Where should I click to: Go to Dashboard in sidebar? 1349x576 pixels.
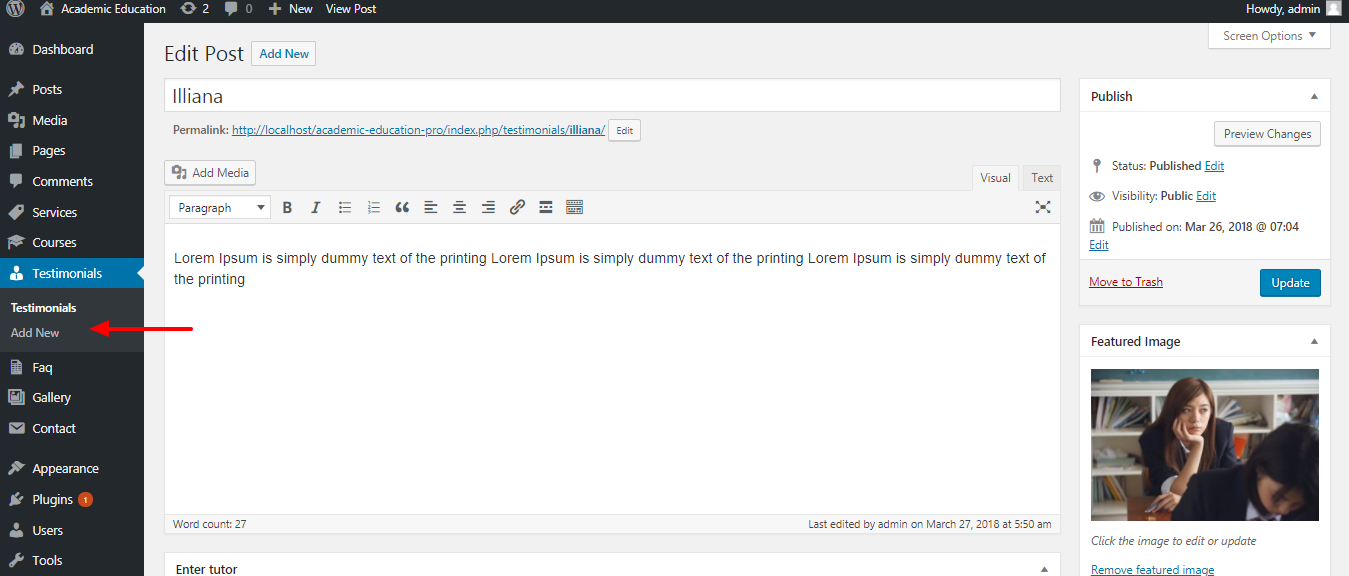[x=72, y=49]
